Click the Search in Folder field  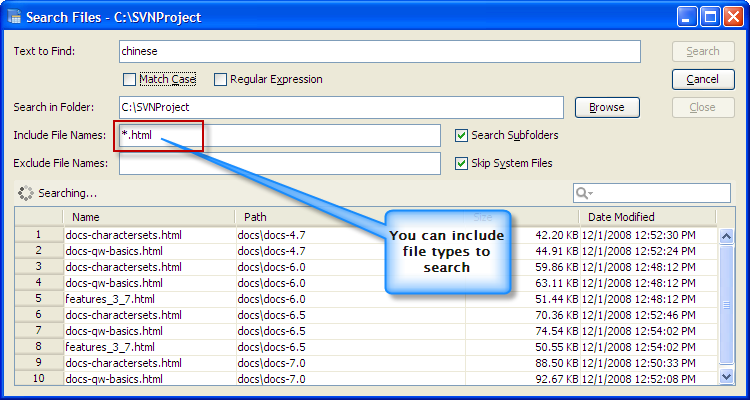coord(341,107)
